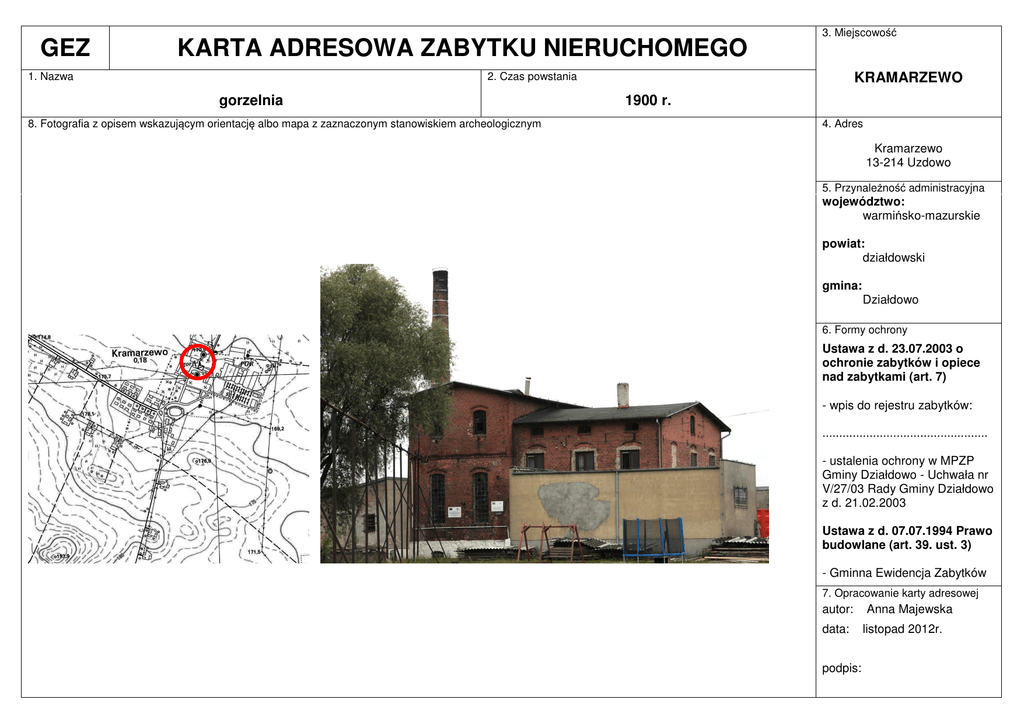The image size is (1024, 724).
Task: Click the name value gorzelnia
Action: click(251, 100)
